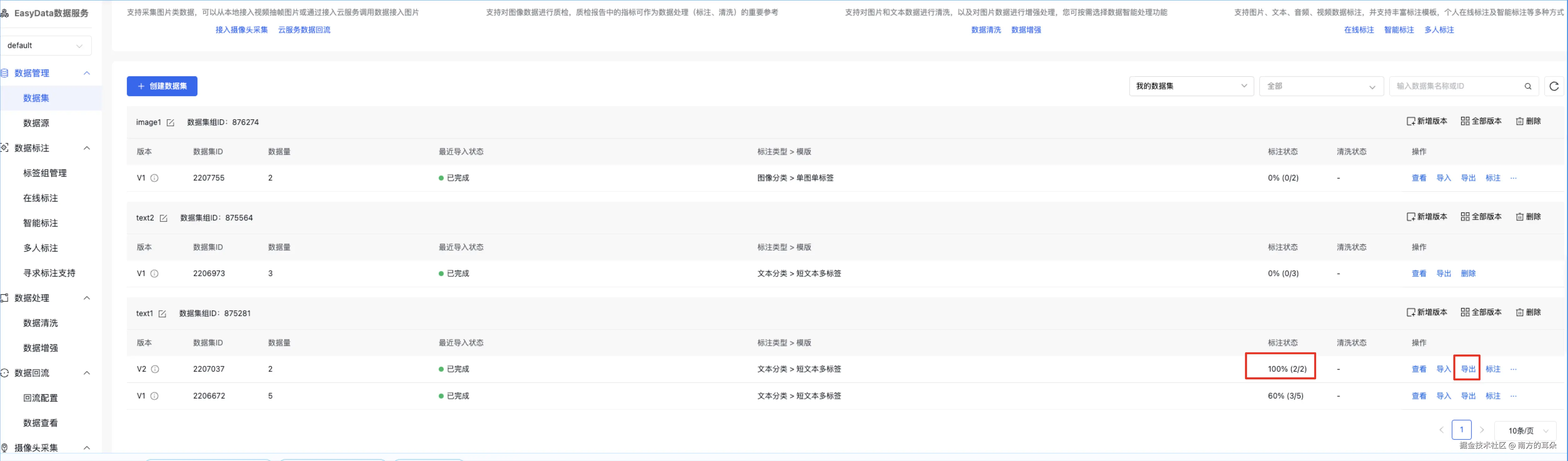Click the add new version icon for text1
The width and height of the screenshot is (1568, 461).
pos(1410,312)
